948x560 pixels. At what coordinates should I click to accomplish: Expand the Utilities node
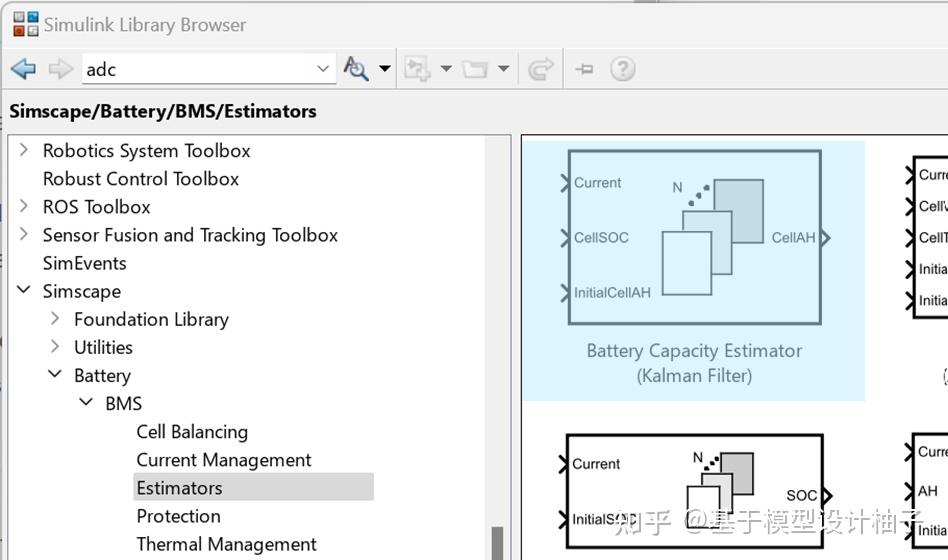(55, 346)
